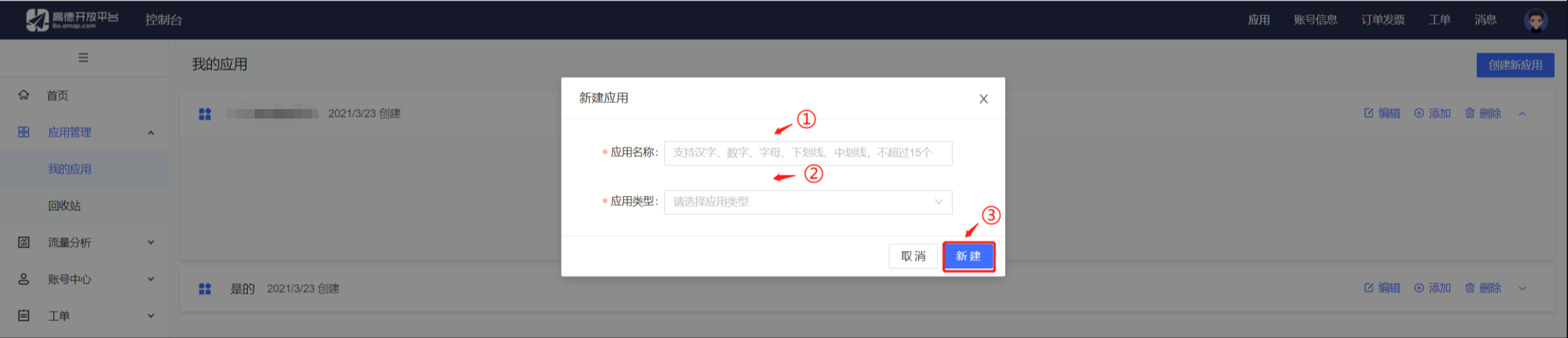Expand the 是的 application row chevron
This screenshot has width=1568, height=338.
point(1522,289)
